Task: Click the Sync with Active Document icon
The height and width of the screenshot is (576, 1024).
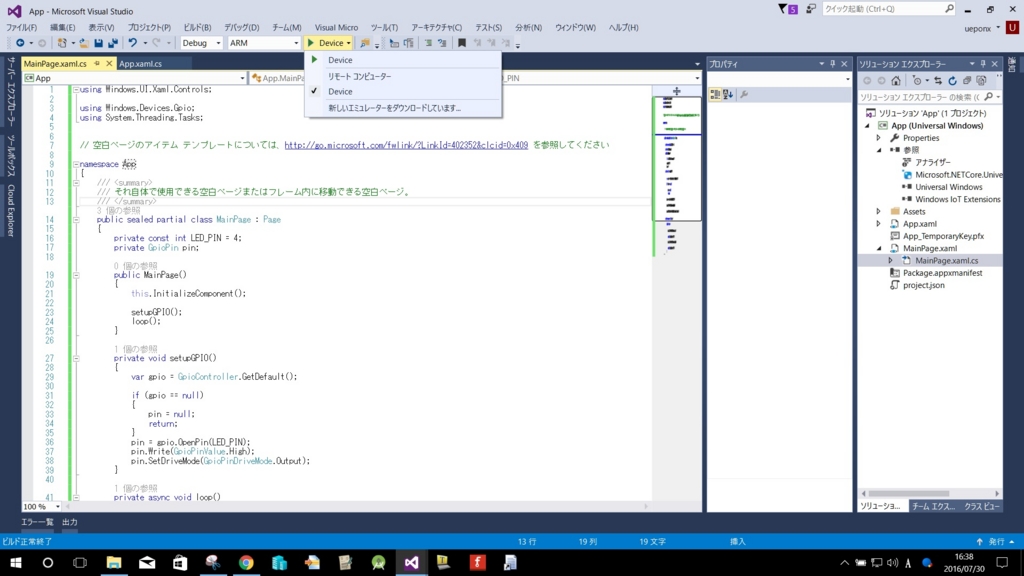Action: pos(938,80)
